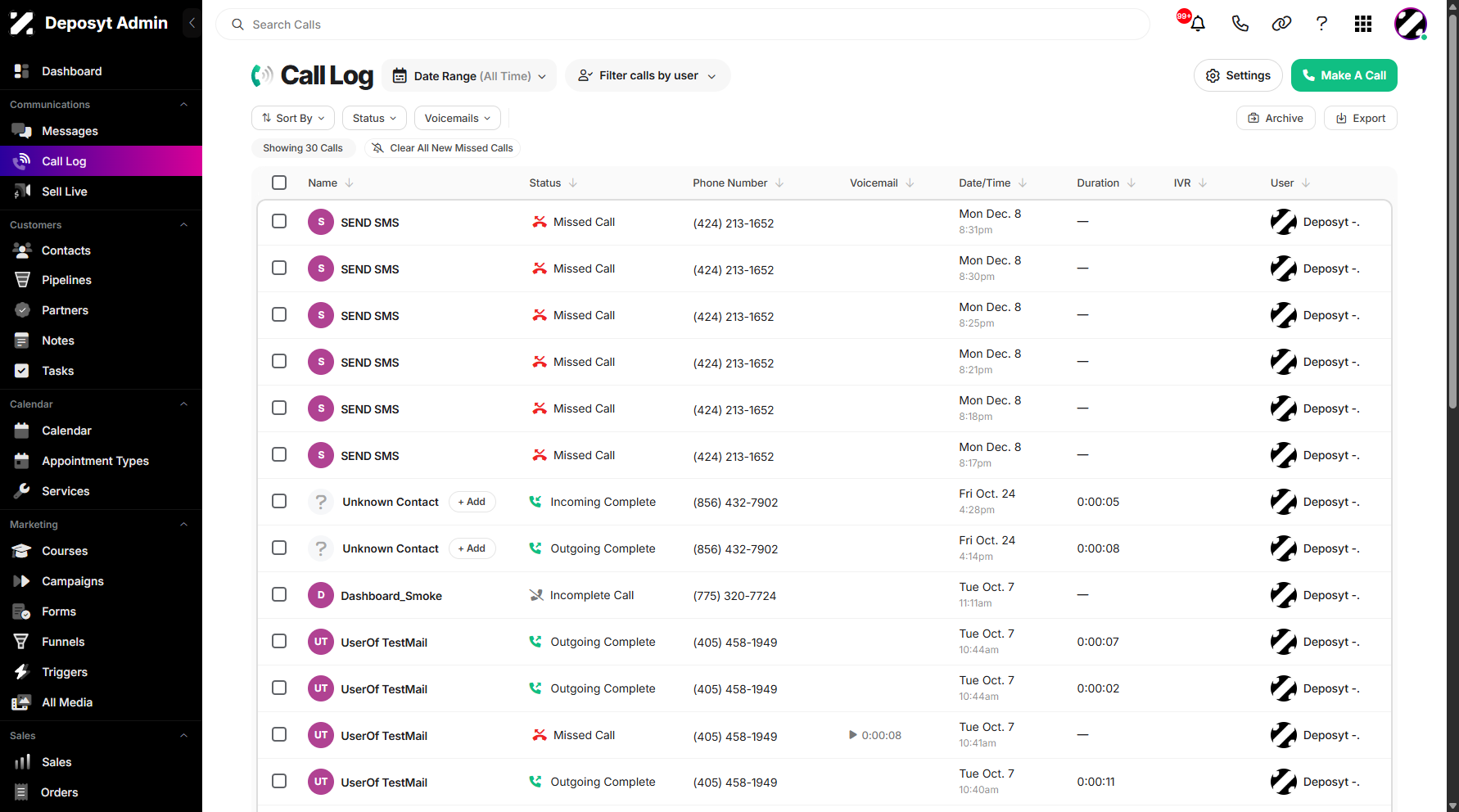The image size is (1459, 812).
Task: Check the 8:31pm SEND SMS call row
Action: [279, 221]
